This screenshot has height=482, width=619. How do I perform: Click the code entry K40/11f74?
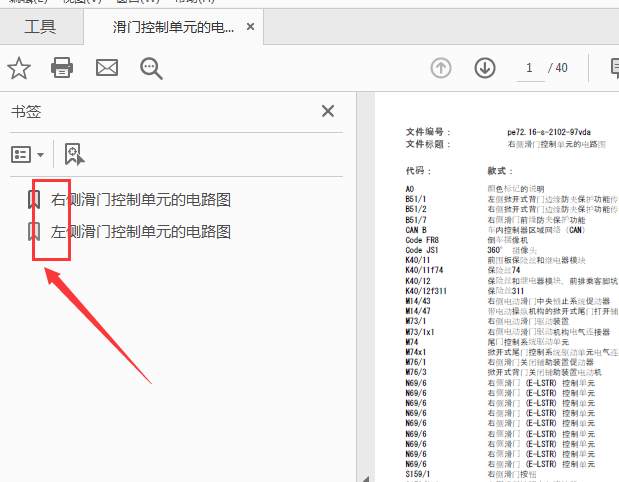pos(424,270)
